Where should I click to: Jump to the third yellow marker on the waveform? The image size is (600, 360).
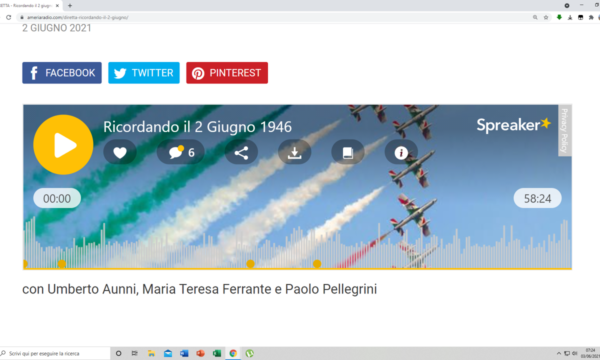(250, 264)
